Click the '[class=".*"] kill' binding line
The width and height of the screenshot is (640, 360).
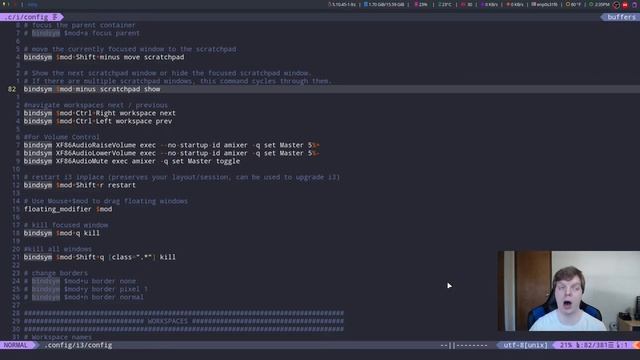[100, 257]
